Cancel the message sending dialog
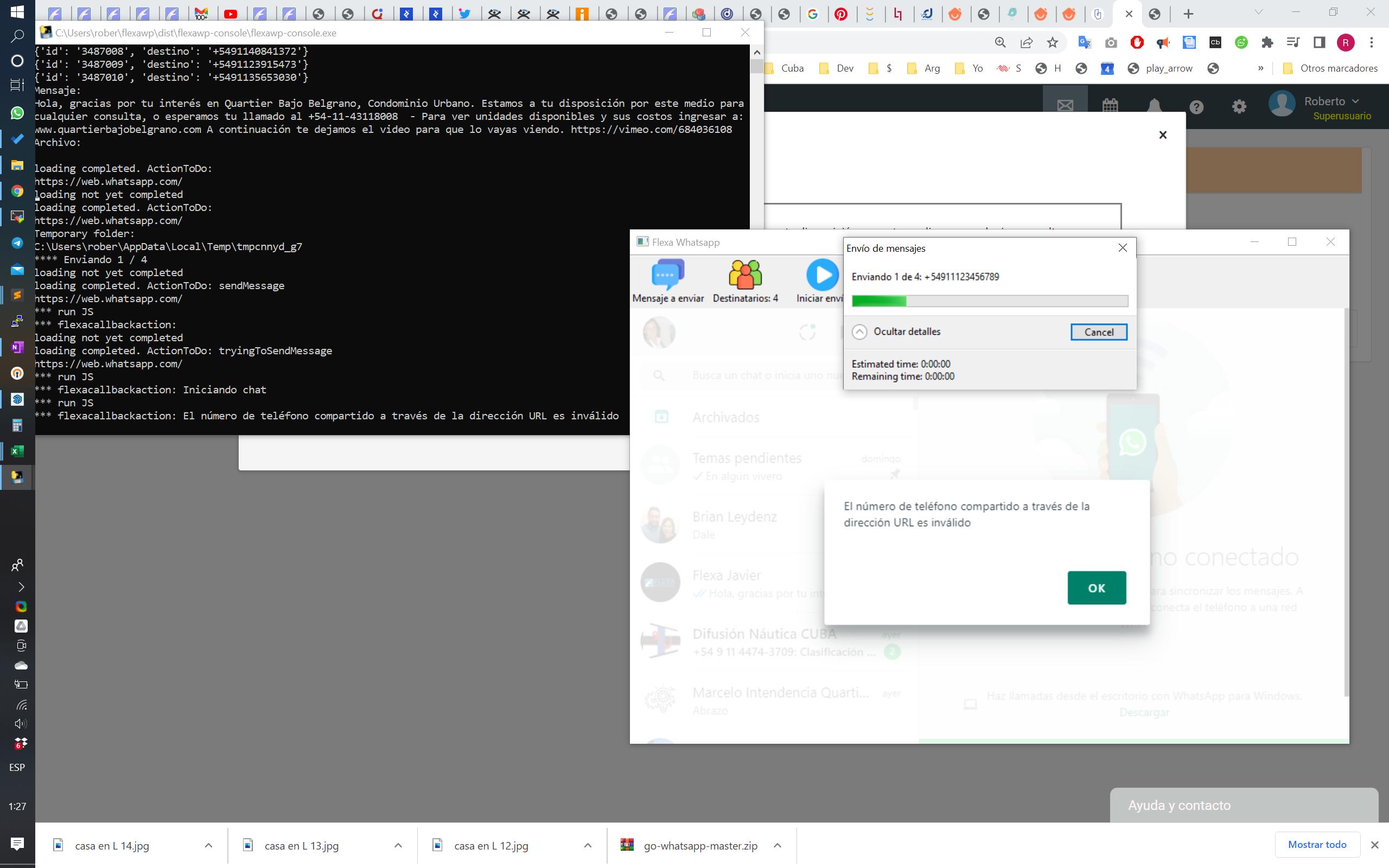This screenshot has width=1389, height=868. point(1099,332)
